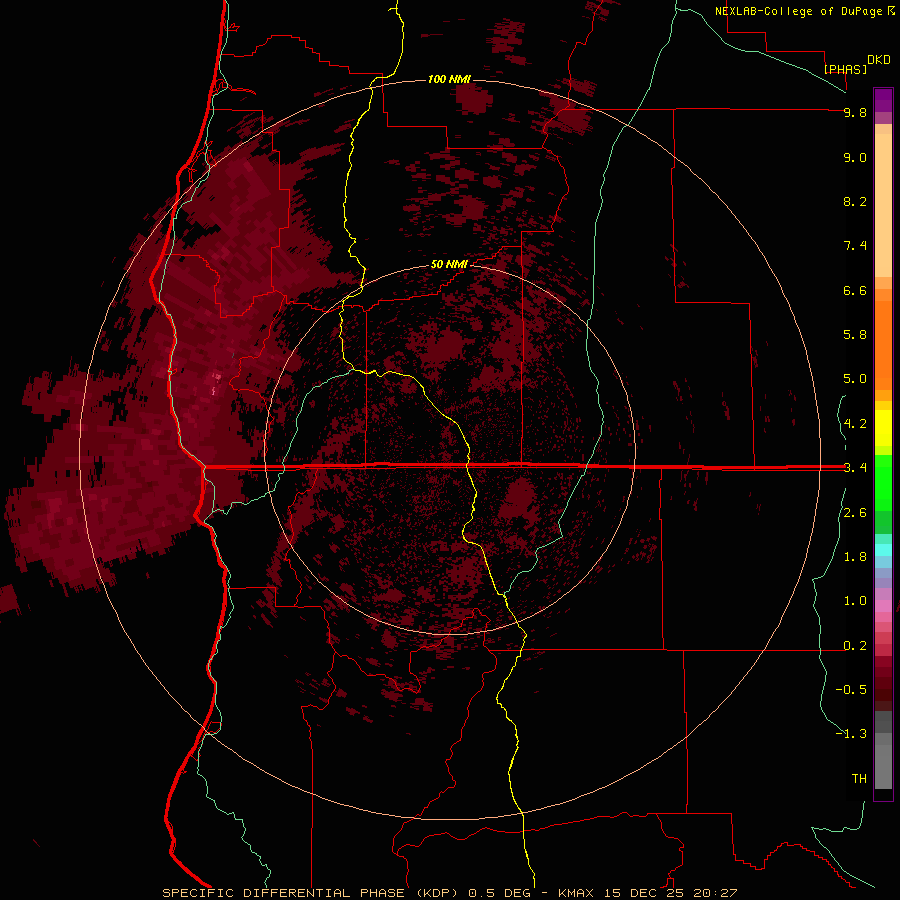The image size is (900, 900).
Task: Click the 1.8 scale value
Action: click(855, 557)
